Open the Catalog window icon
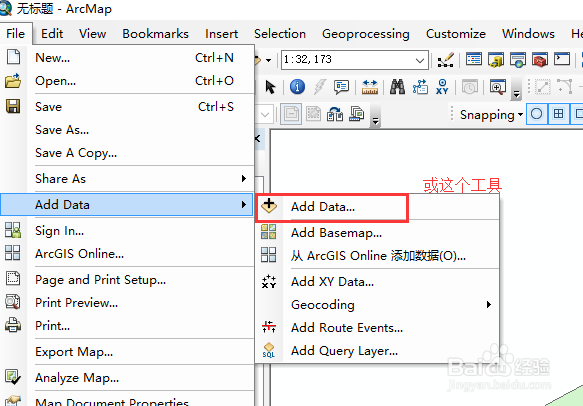Viewport: 583px width, 406px height. click(496, 59)
